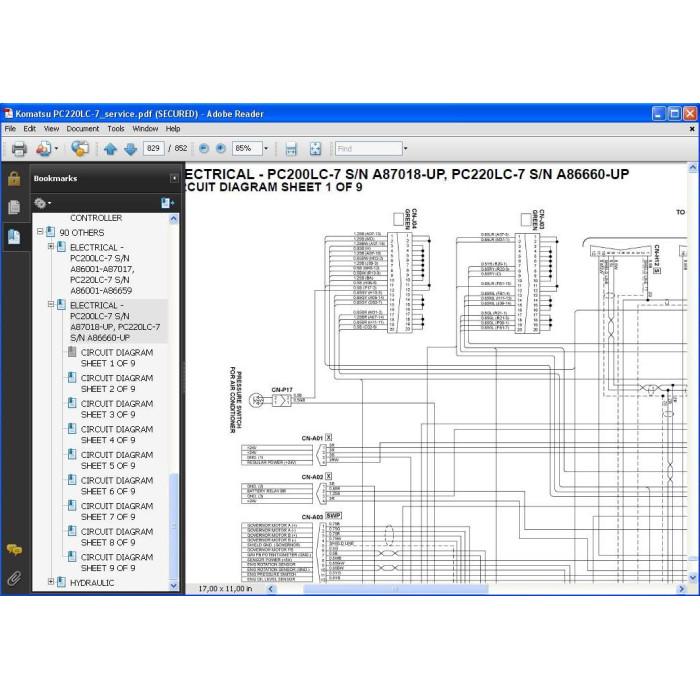Open bookmark CIRCUIT DIAGRAM SHEET 2 OF 9
The image size is (700, 700).
click(117, 383)
